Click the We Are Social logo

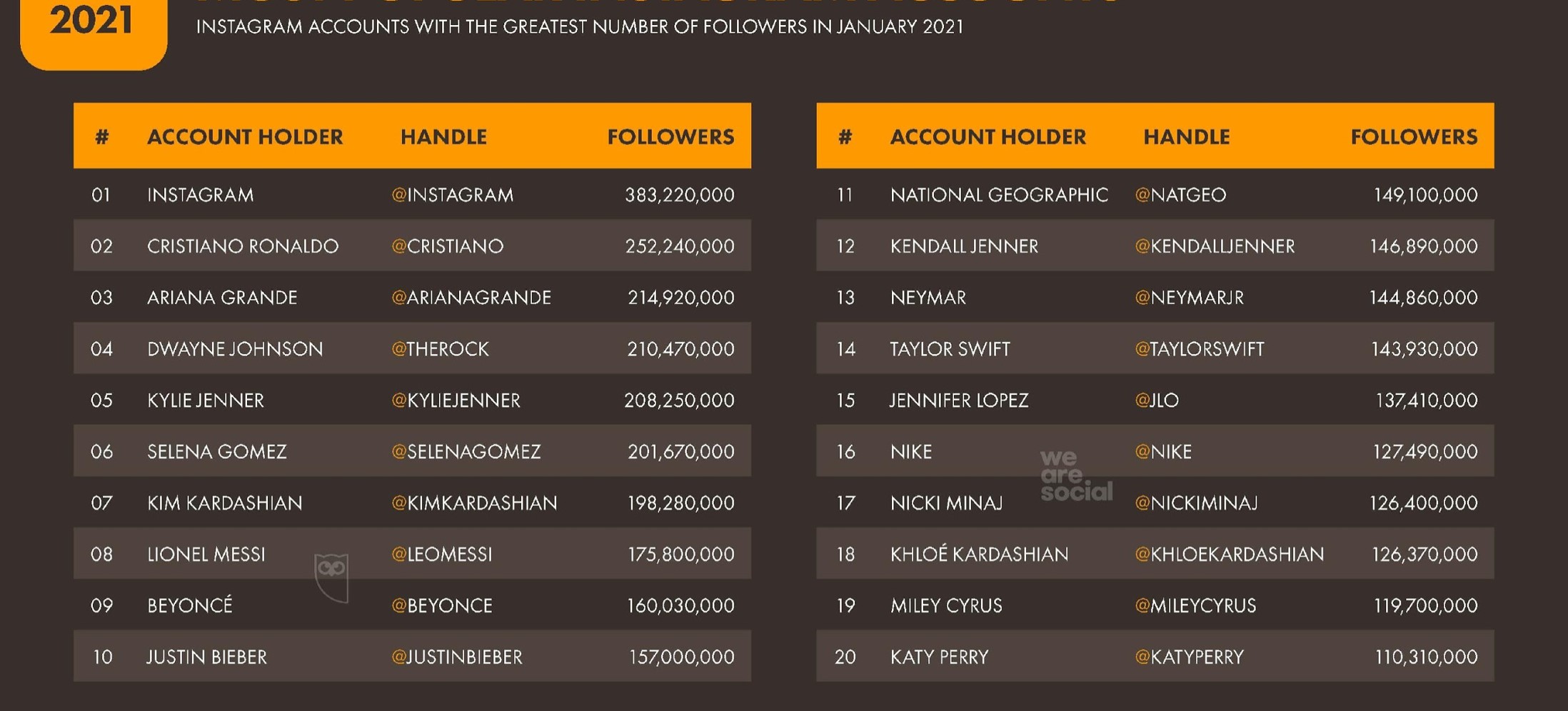pyautogui.click(x=1075, y=475)
